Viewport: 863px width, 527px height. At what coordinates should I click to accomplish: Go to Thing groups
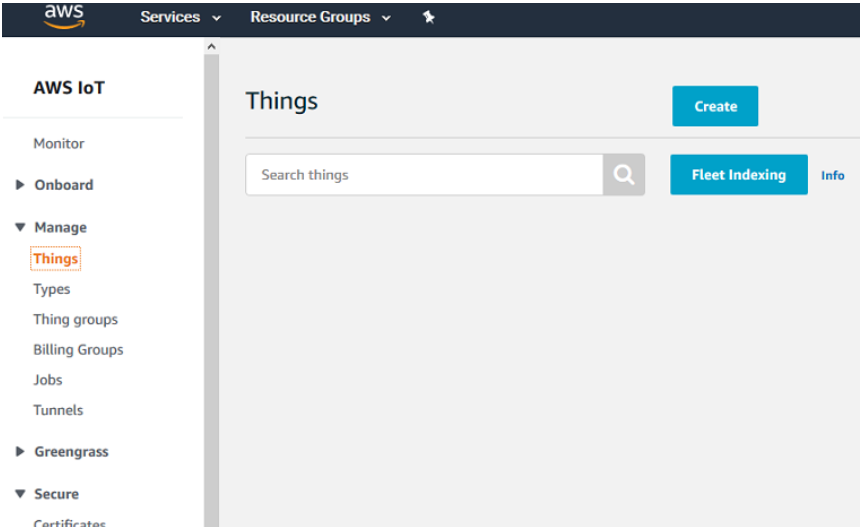75,320
